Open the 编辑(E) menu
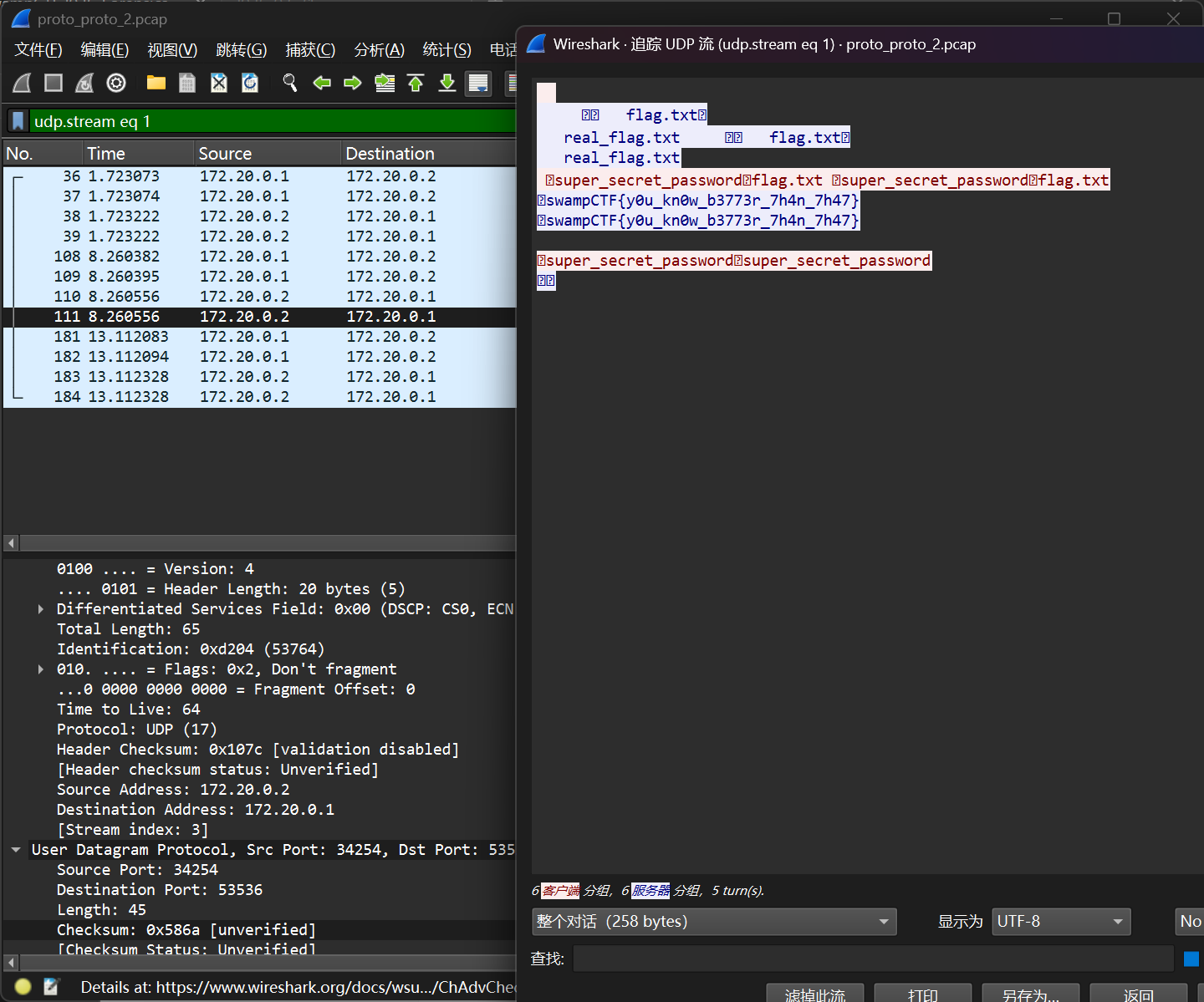This screenshot has height=1002, width=1204. point(105,50)
